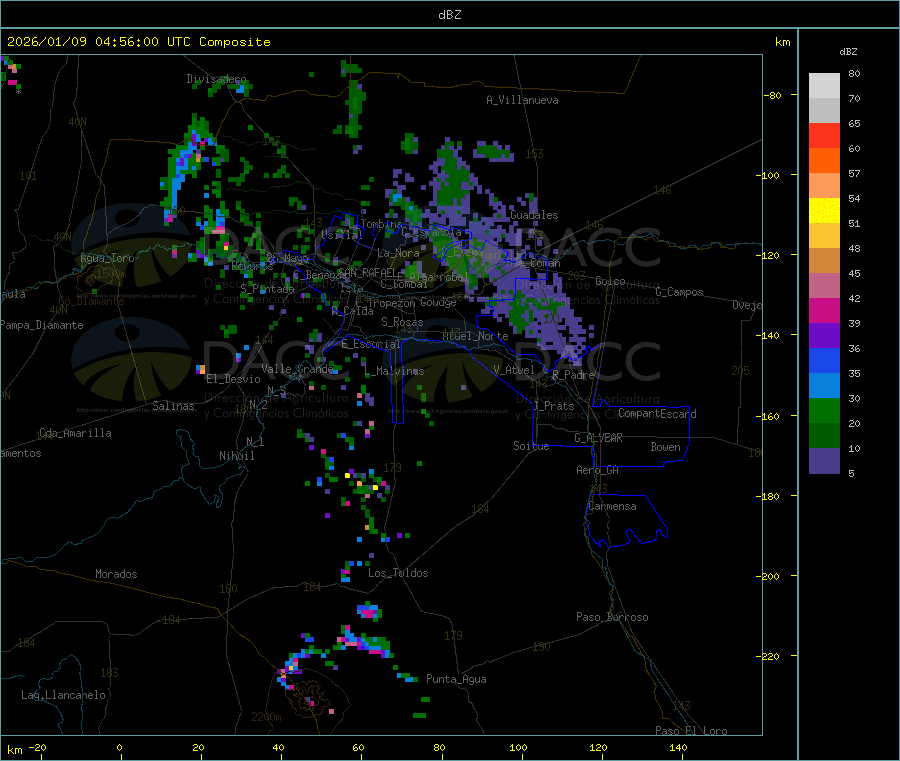Select the 'S_Pintada' label
900x761 pixels.
coord(267,289)
